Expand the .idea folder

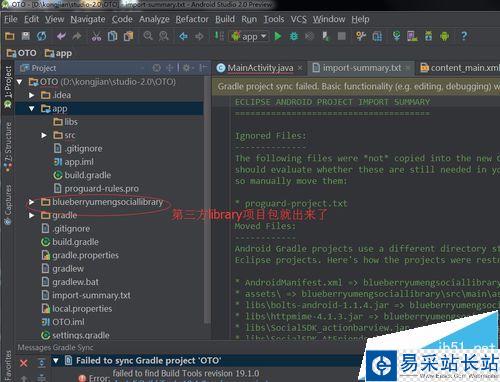31,95
